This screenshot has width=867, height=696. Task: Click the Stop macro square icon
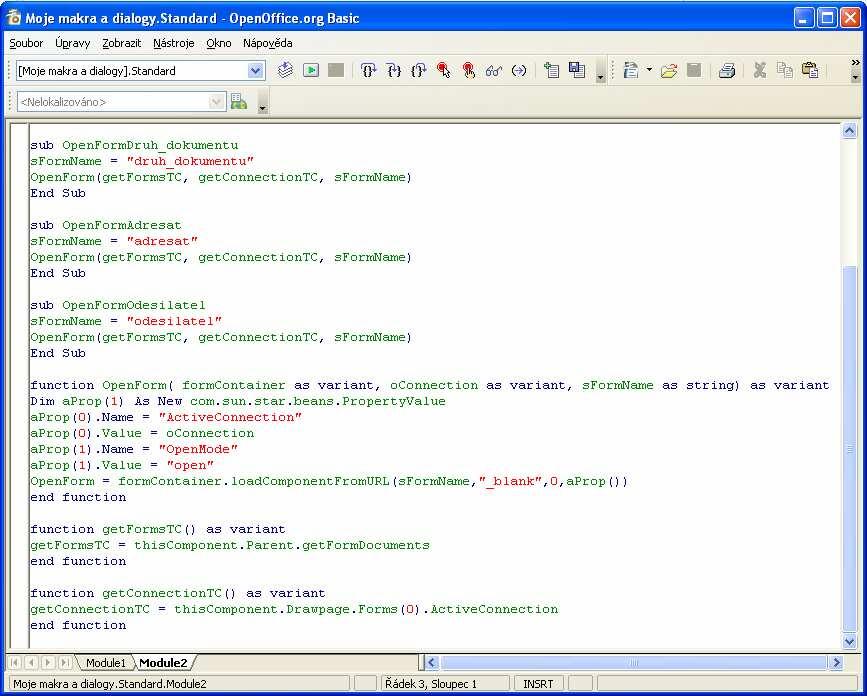336,70
